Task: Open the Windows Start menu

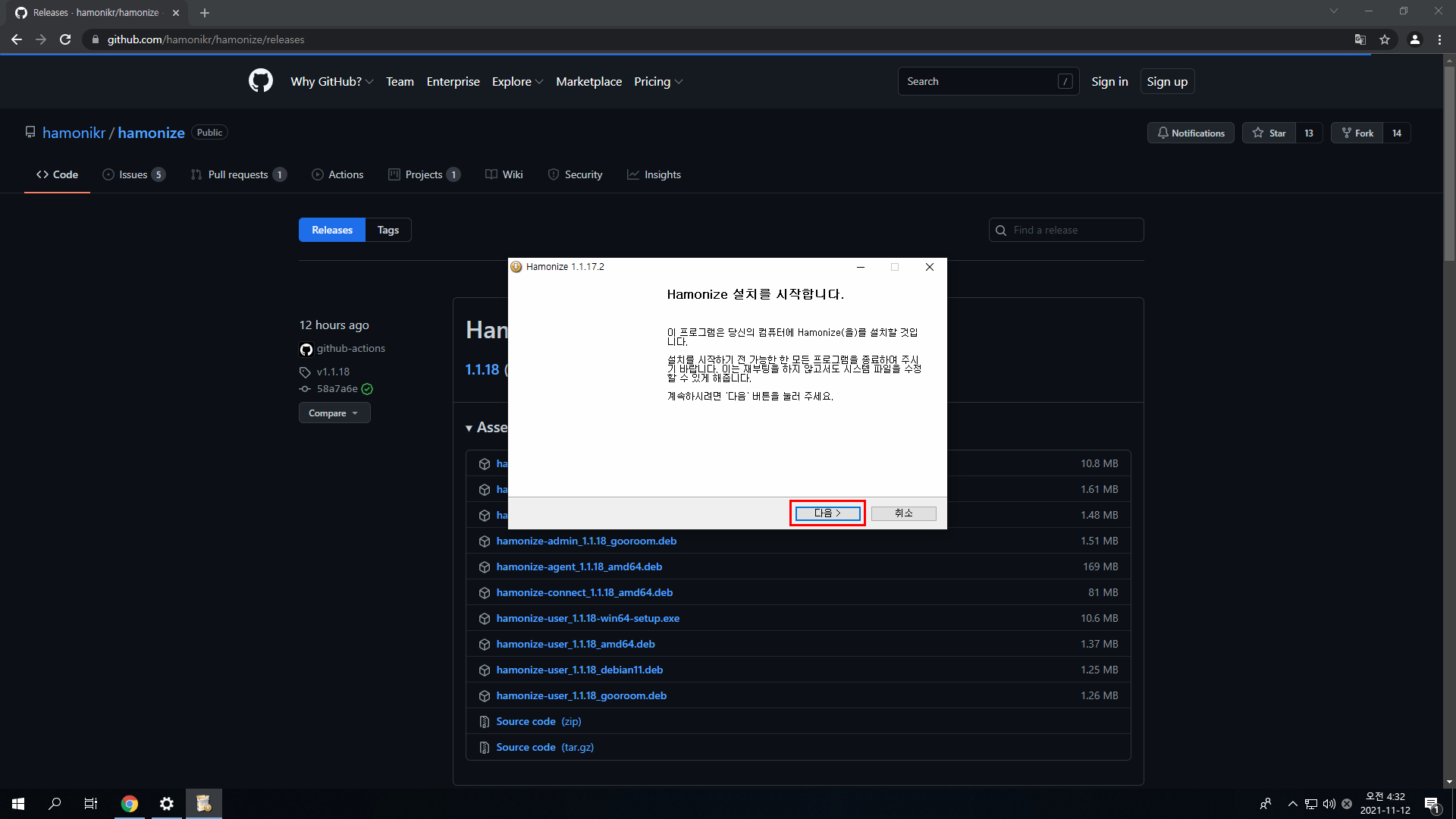Action: [x=18, y=804]
